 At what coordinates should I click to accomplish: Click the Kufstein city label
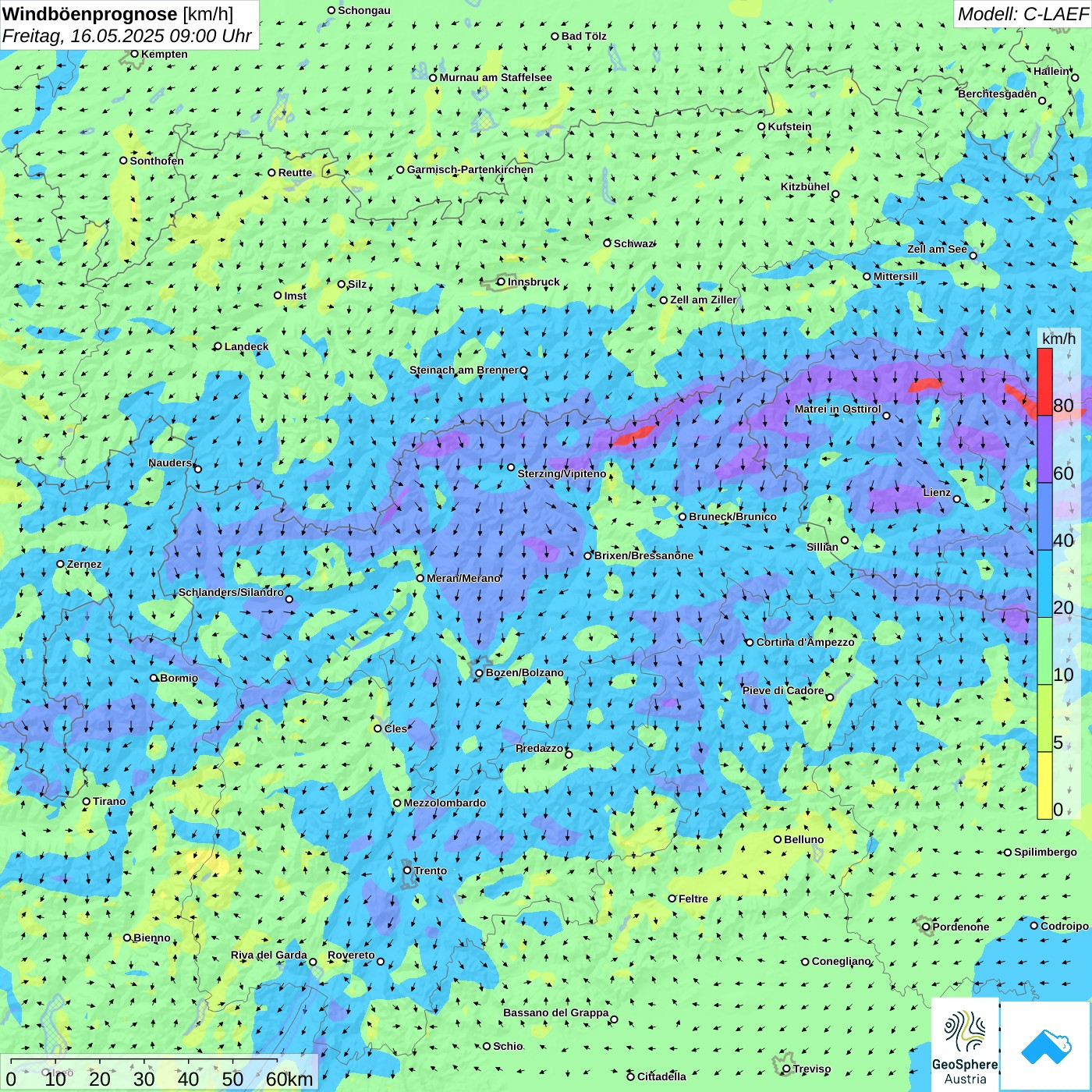789,126
